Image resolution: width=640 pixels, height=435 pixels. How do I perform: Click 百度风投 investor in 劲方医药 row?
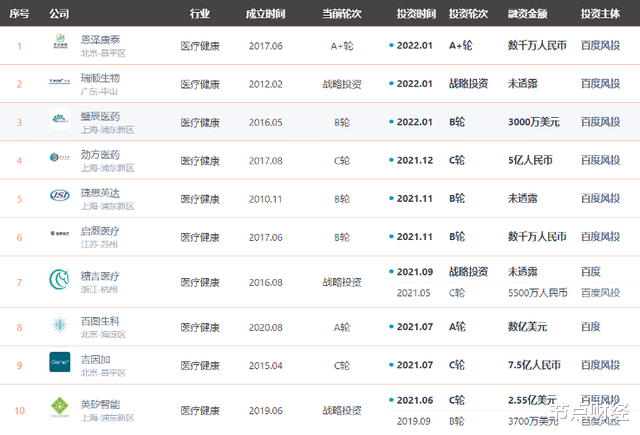pos(600,160)
